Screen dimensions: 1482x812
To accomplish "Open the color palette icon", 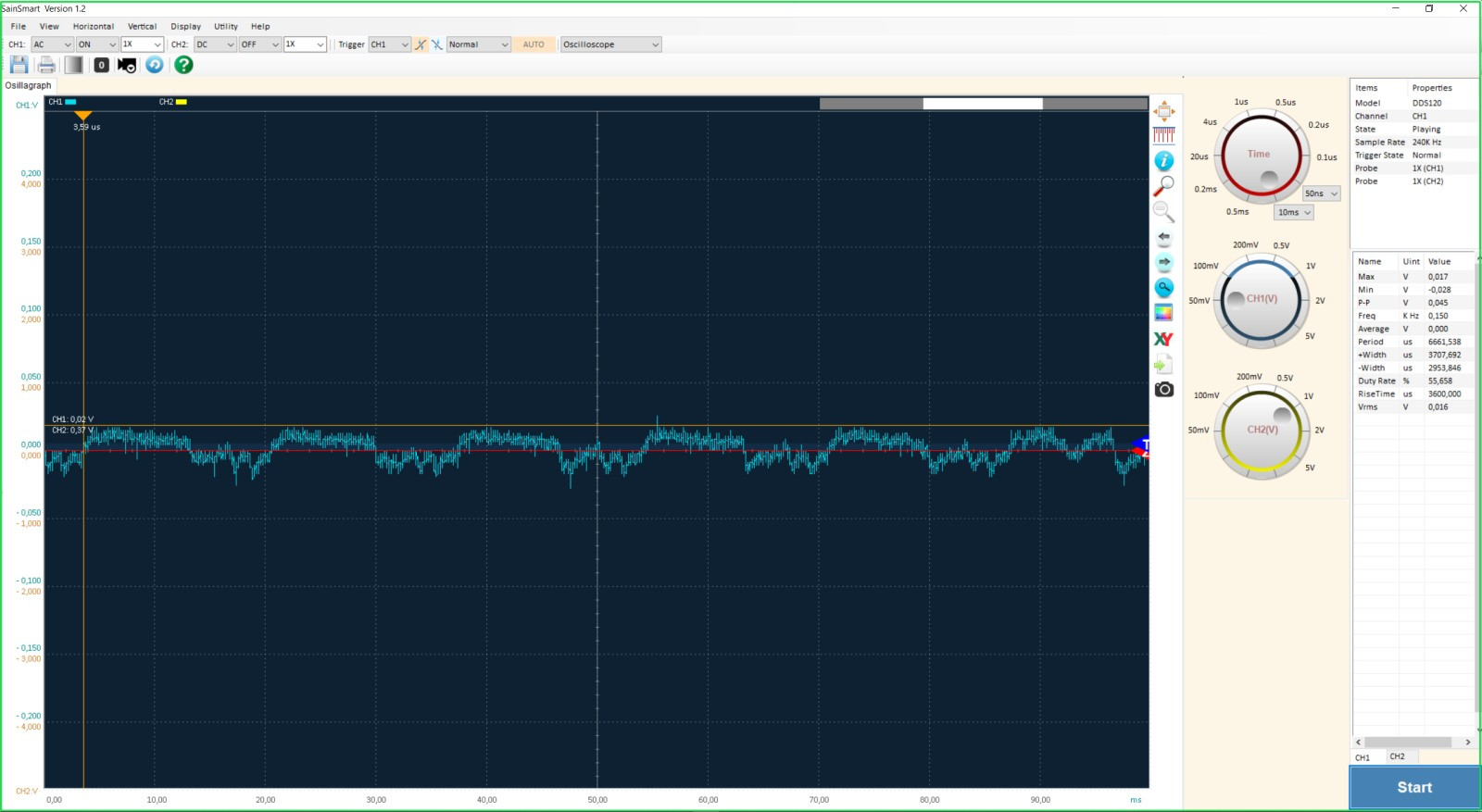I will point(1163,313).
